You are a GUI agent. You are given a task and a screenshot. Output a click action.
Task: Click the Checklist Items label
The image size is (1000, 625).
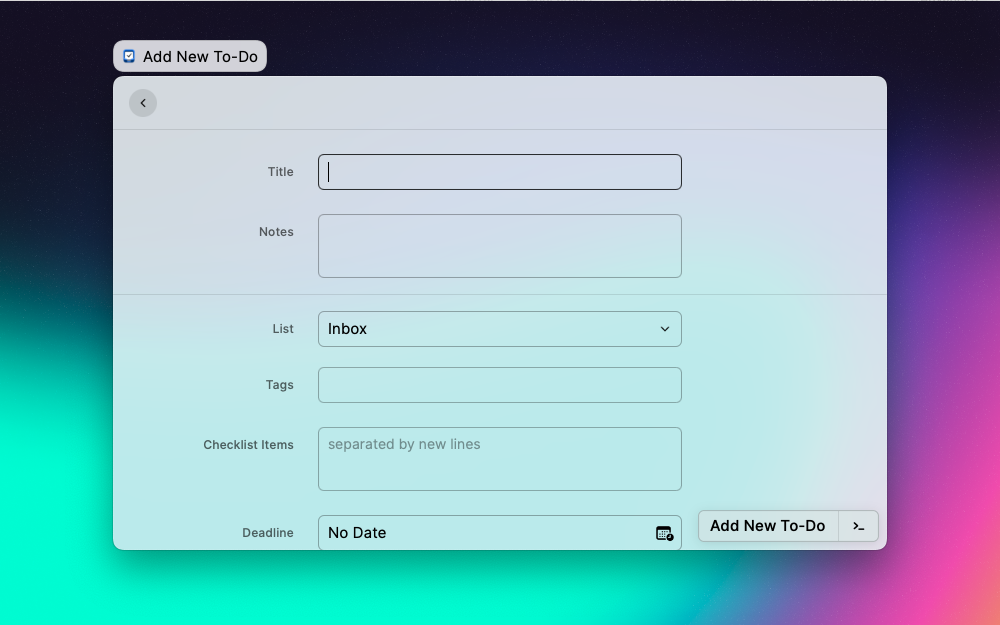[x=248, y=445]
